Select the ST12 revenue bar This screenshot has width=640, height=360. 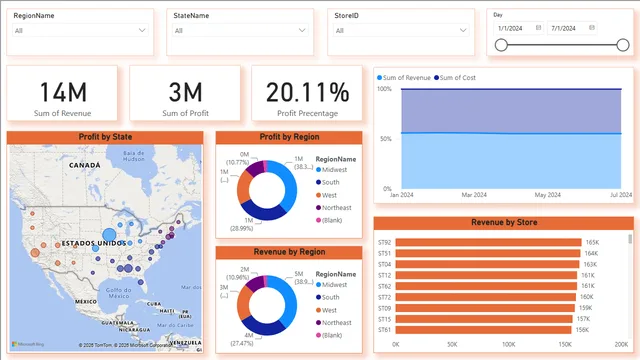[486, 276]
